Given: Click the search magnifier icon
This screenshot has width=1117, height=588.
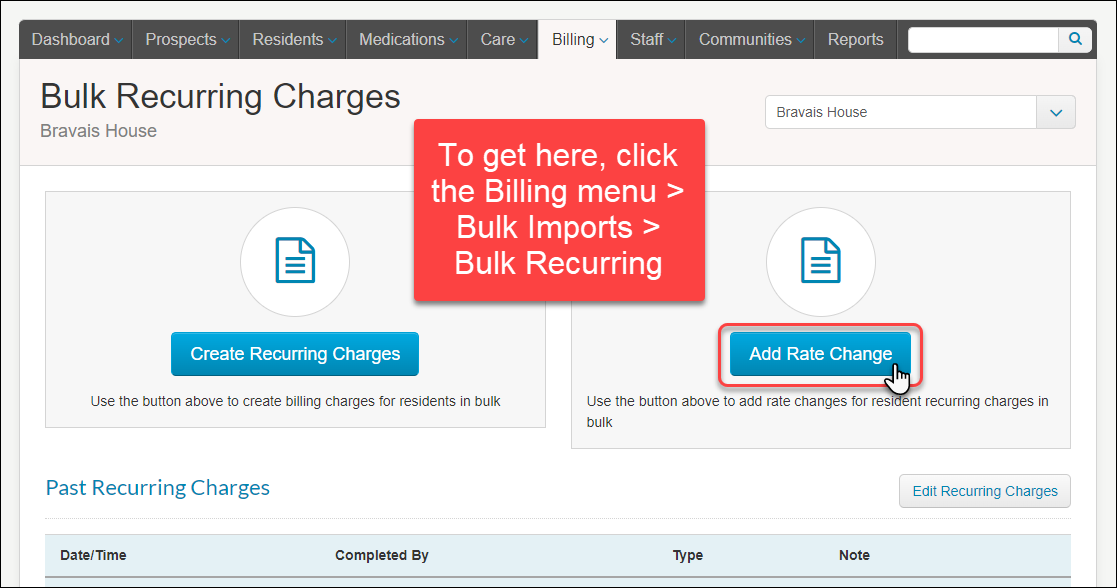Looking at the screenshot, I should (1075, 39).
